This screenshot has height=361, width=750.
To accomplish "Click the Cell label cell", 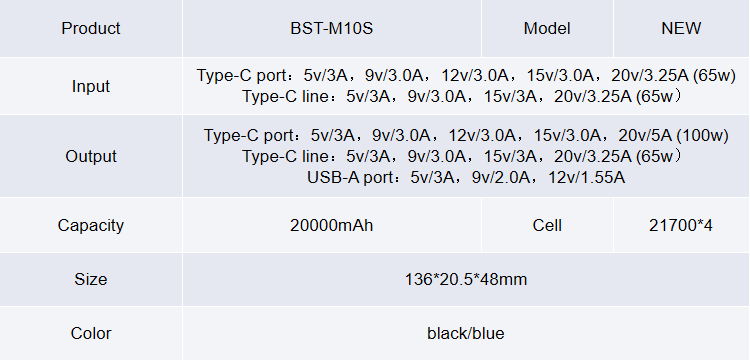I will coord(547,225).
